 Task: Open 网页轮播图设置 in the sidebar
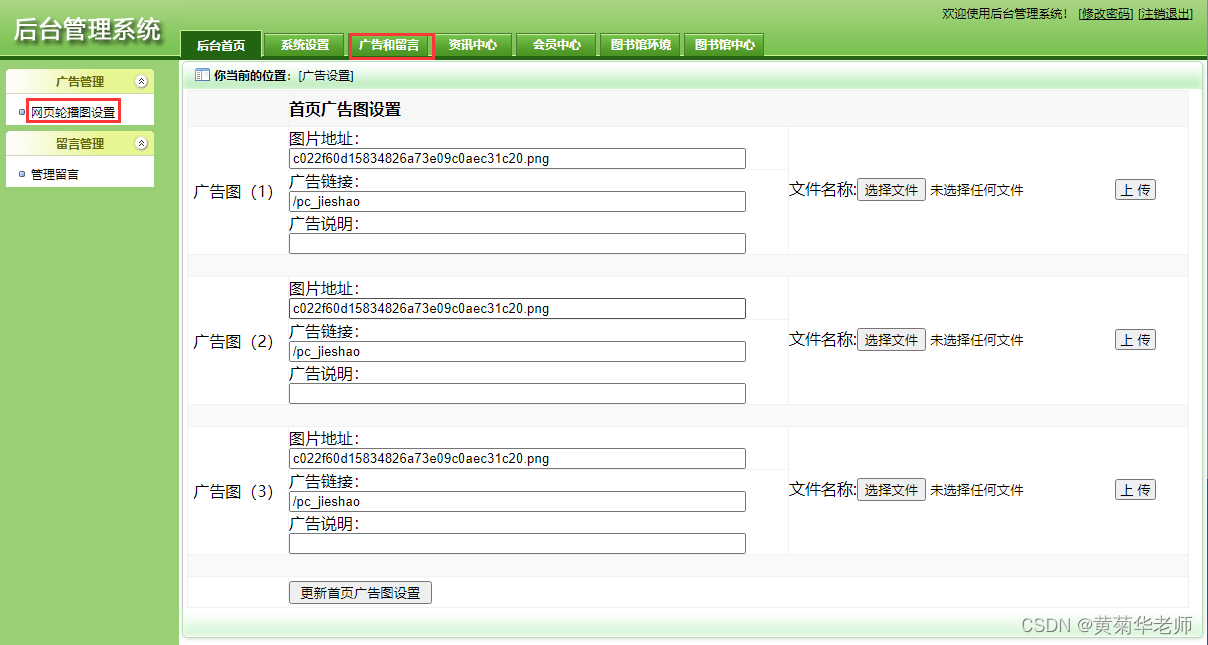coord(73,112)
